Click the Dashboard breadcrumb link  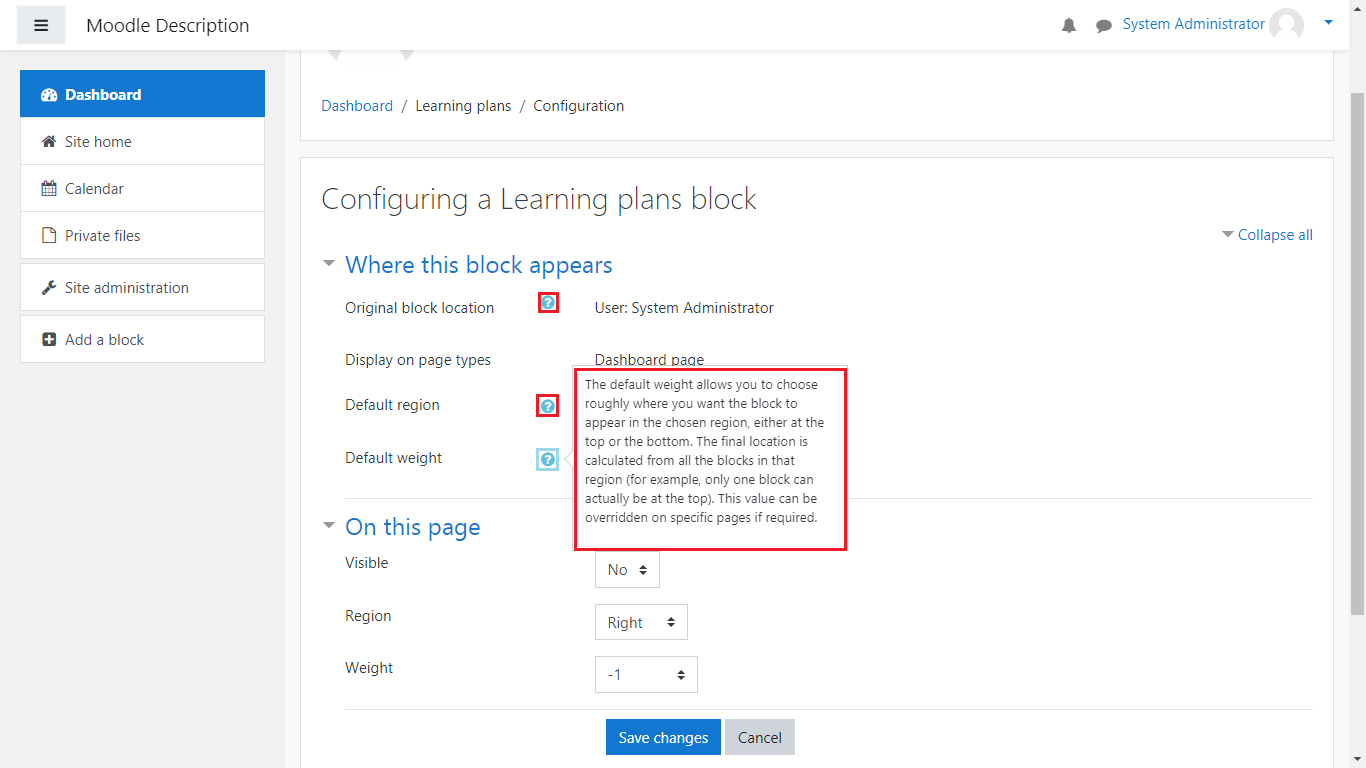357,106
